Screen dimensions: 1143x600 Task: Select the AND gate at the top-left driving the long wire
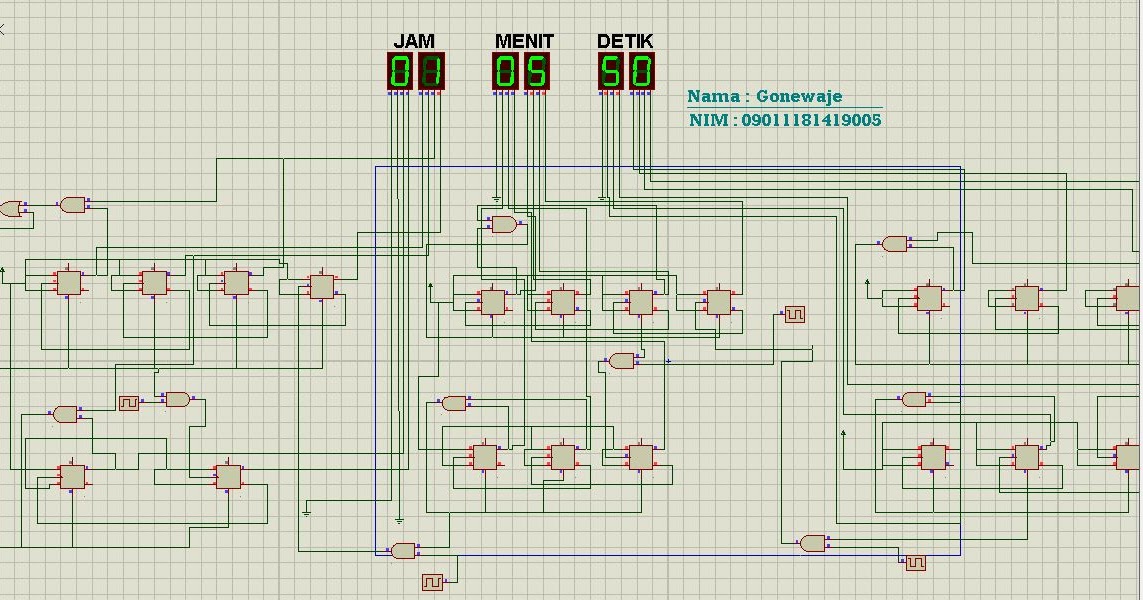tap(73, 204)
